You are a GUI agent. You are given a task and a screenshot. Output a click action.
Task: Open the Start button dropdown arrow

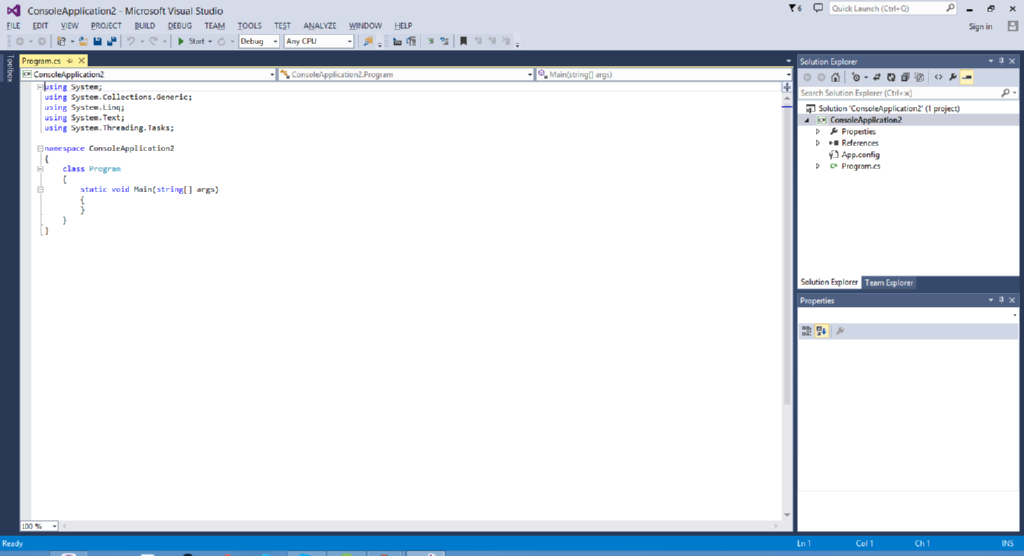(x=210, y=41)
